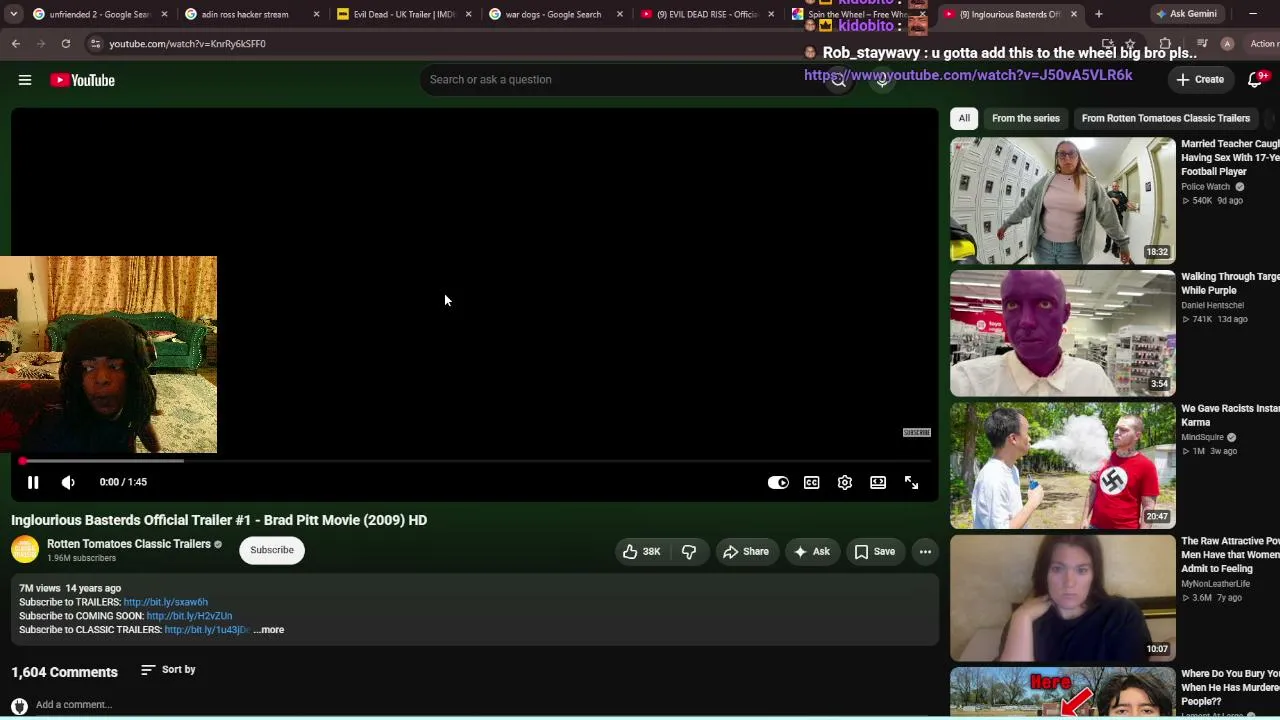Pause the trailer with the pause button
The image size is (1280, 720).
[x=33, y=482]
